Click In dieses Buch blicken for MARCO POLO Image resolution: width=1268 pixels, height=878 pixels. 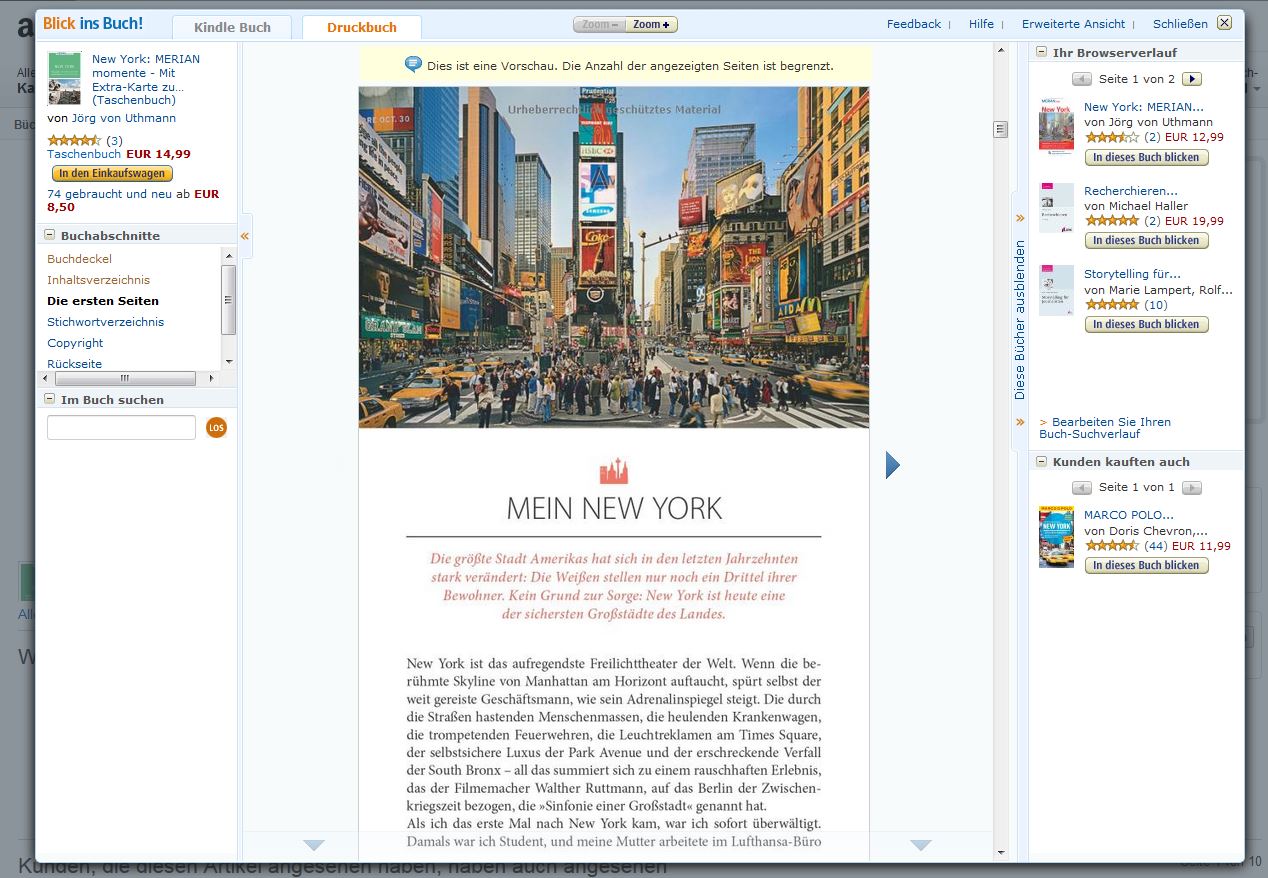click(x=1146, y=565)
